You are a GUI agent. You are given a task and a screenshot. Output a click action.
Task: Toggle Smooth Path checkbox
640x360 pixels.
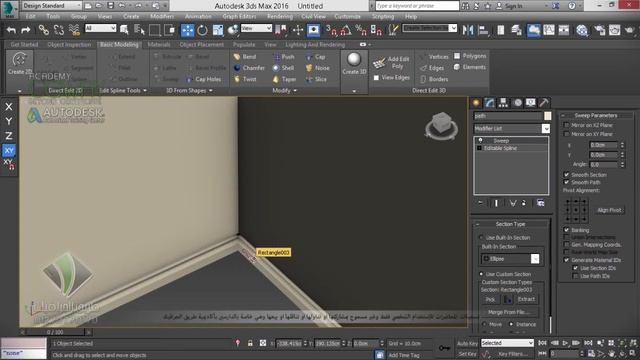(x=566, y=182)
